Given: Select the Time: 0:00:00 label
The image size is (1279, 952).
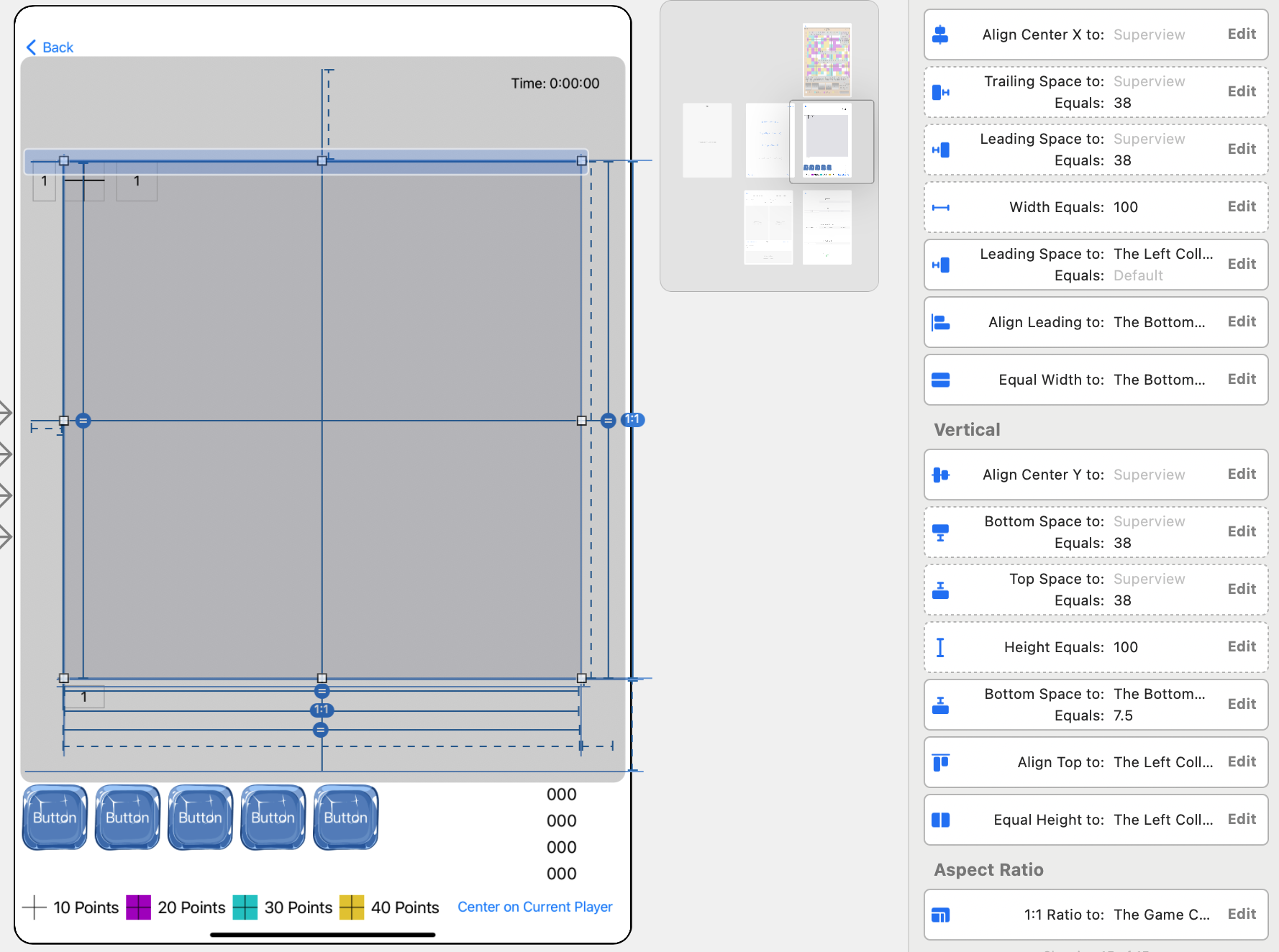Looking at the screenshot, I should point(555,83).
